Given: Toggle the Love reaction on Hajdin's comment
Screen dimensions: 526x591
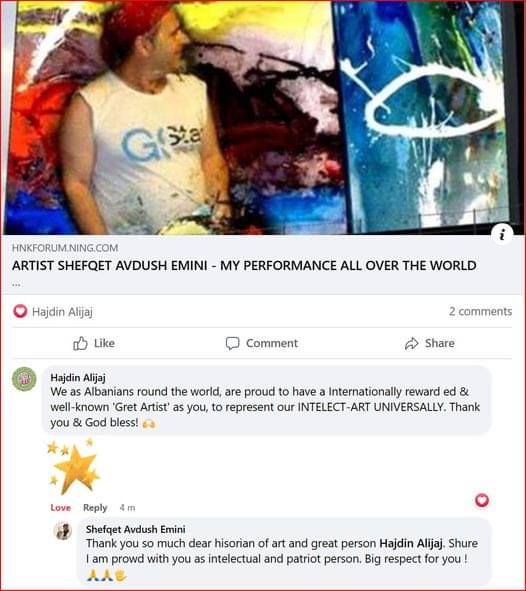Looking at the screenshot, I should 61,508.
